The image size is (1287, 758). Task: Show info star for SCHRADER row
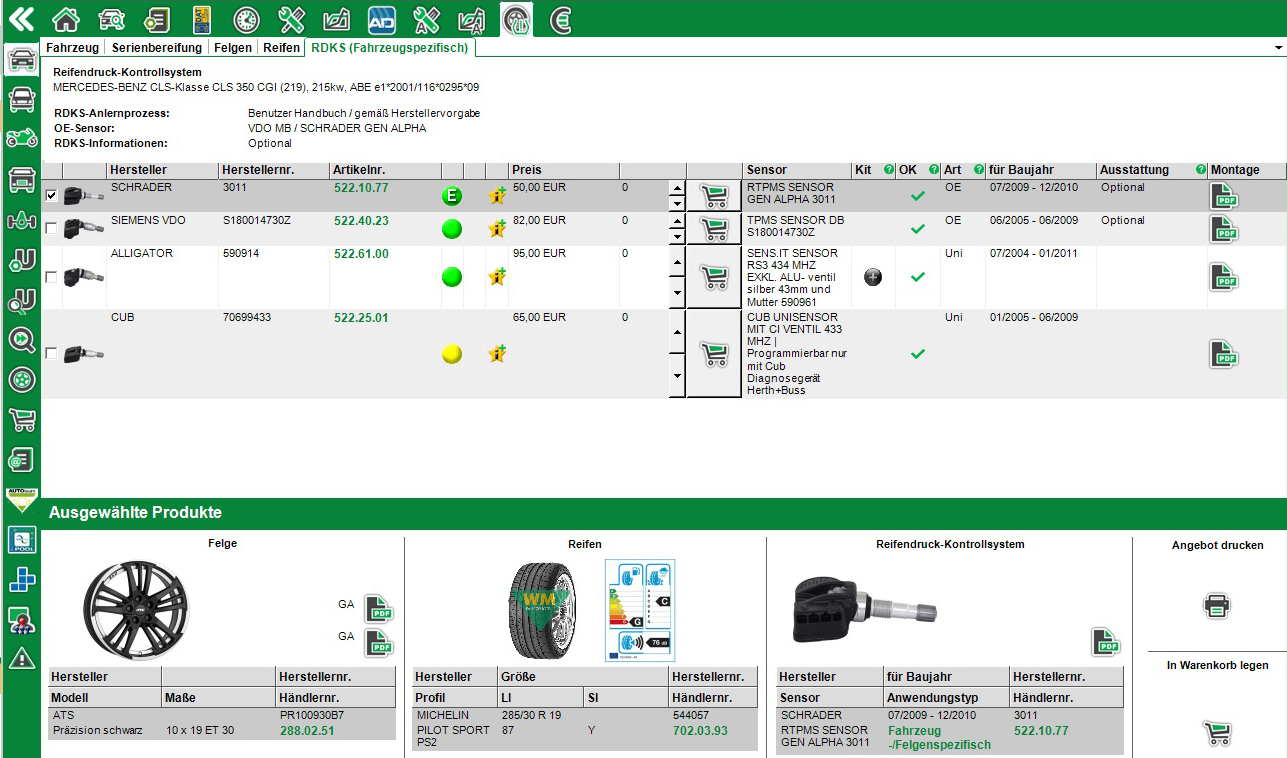tap(497, 196)
